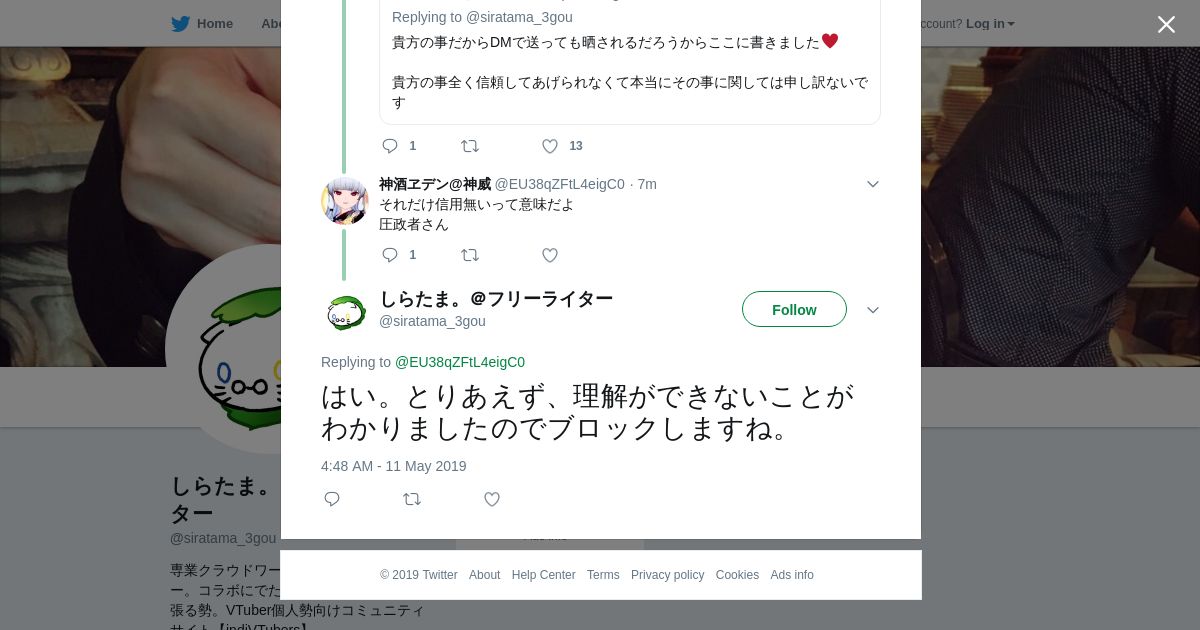
Task: Expand options chevron next to Follow button
Action: tap(872, 310)
